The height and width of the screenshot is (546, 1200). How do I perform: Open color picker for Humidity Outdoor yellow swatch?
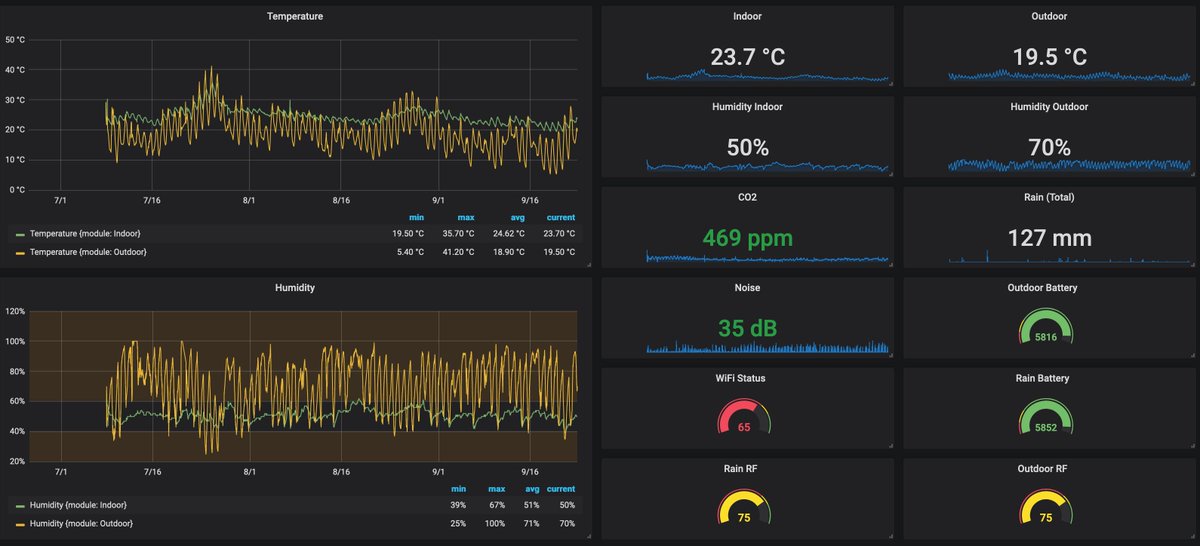[20, 524]
